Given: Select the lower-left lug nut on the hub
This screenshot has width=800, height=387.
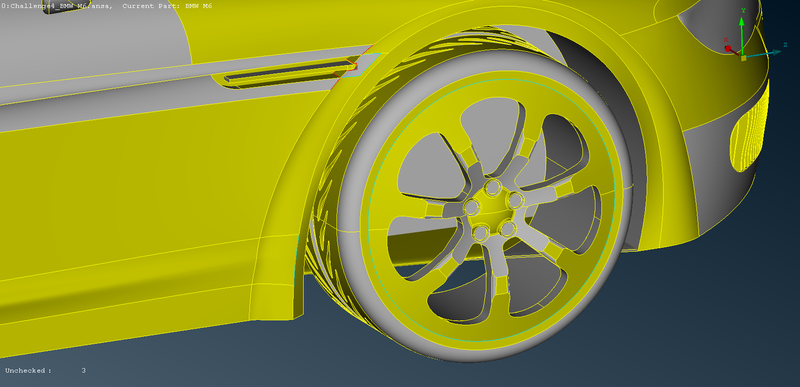Looking at the screenshot, I should tap(481, 233).
